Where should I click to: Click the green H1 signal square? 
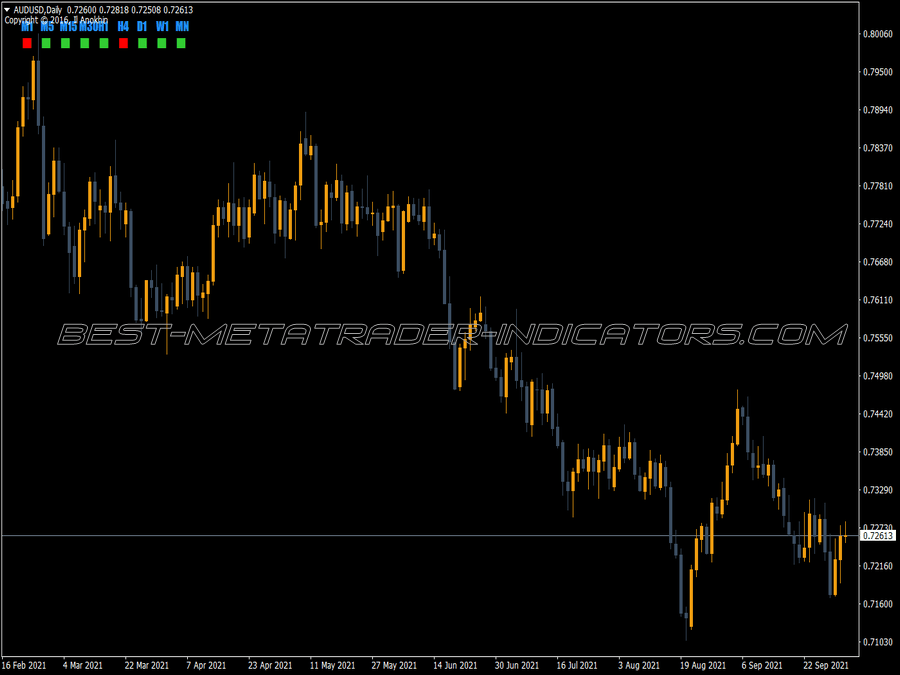pyautogui.click(x=102, y=42)
